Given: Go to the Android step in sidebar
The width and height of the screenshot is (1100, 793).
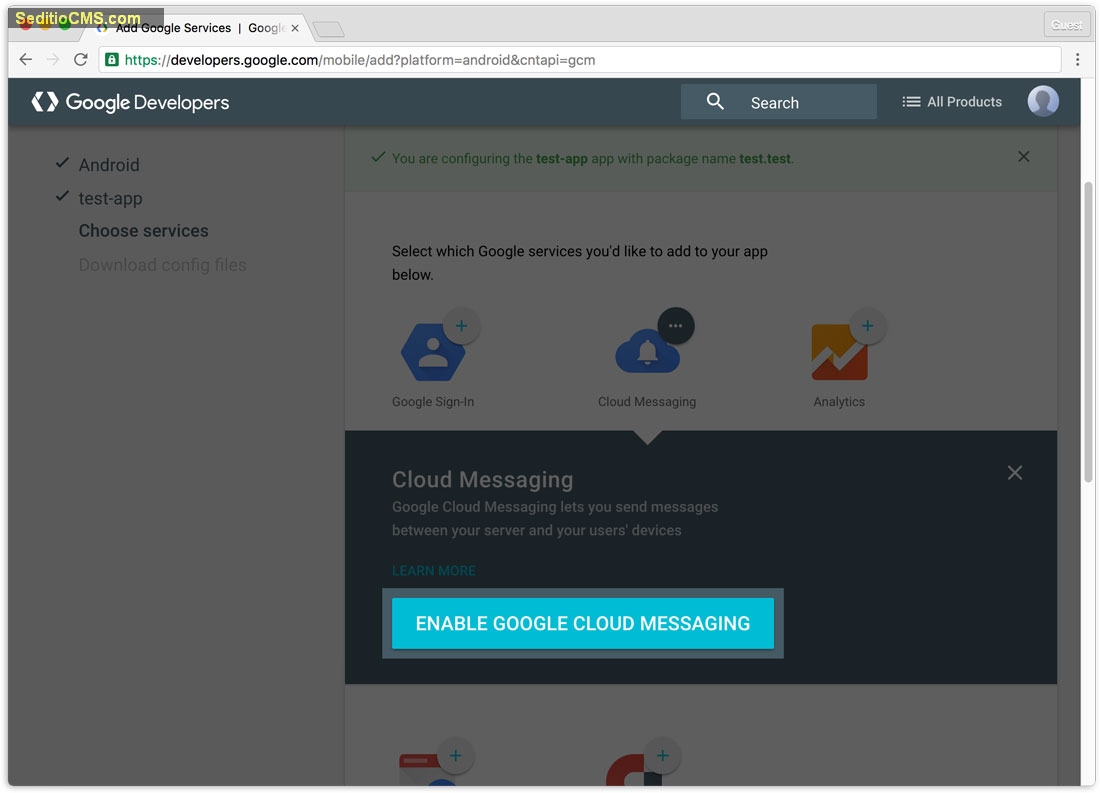Looking at the screenshot, I should 109,165.
